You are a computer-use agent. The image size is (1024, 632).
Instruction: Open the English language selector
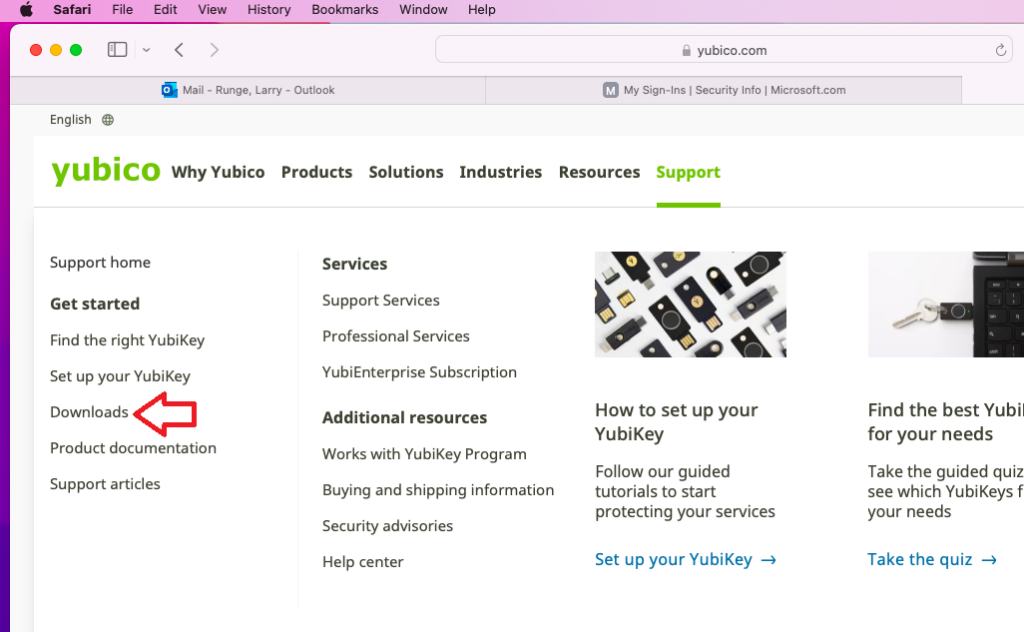[68, 119]
